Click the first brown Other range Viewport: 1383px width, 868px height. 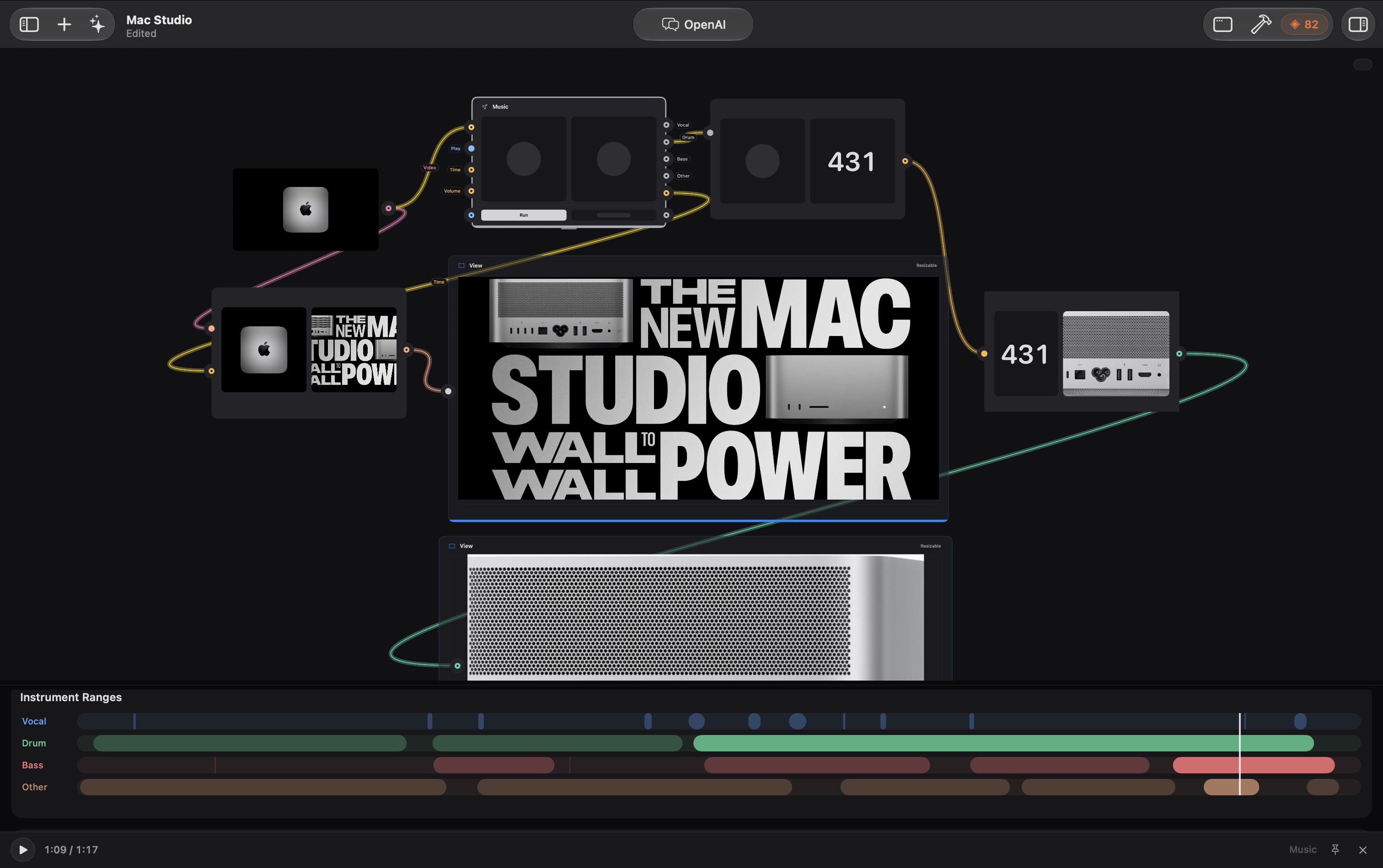coord(263,787)
